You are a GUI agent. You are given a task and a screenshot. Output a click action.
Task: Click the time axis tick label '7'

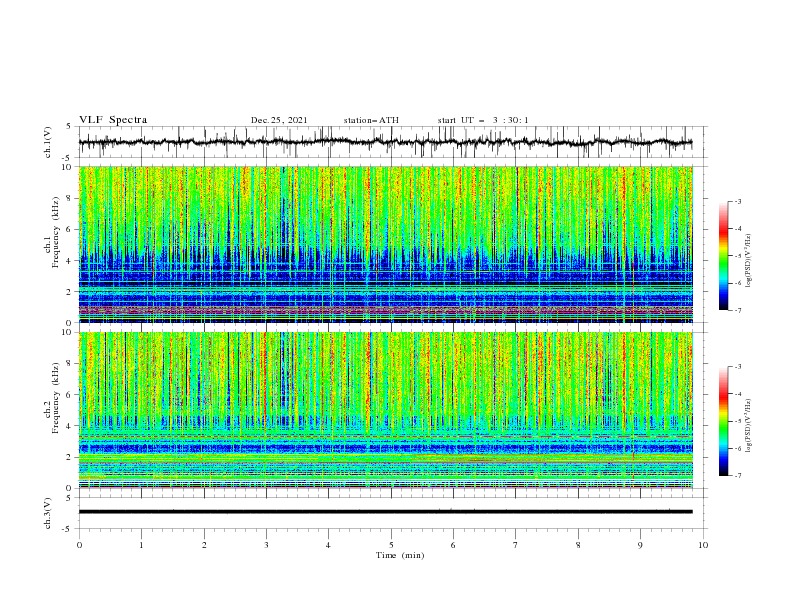coord(516,545)
